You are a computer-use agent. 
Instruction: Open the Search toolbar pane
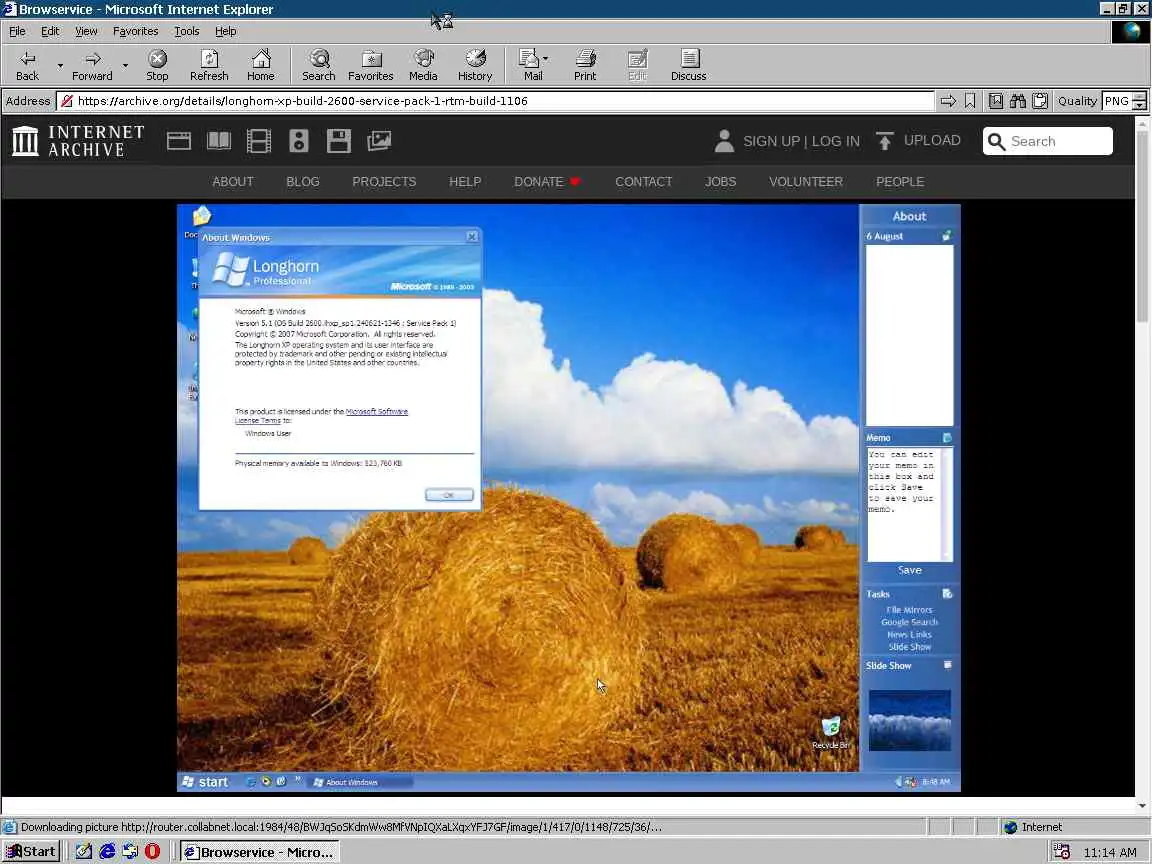click(x=319, y=65)
